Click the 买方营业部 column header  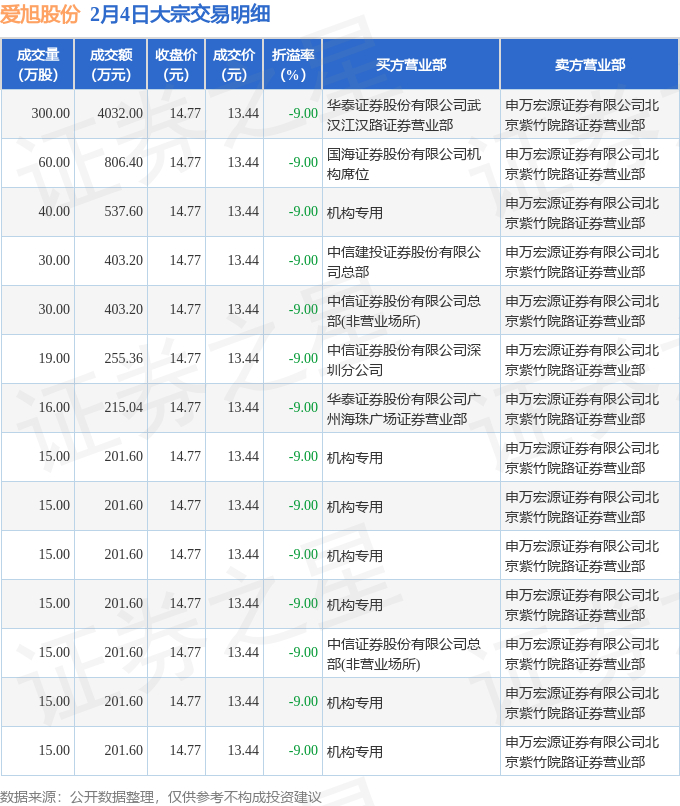pos(411,65)
